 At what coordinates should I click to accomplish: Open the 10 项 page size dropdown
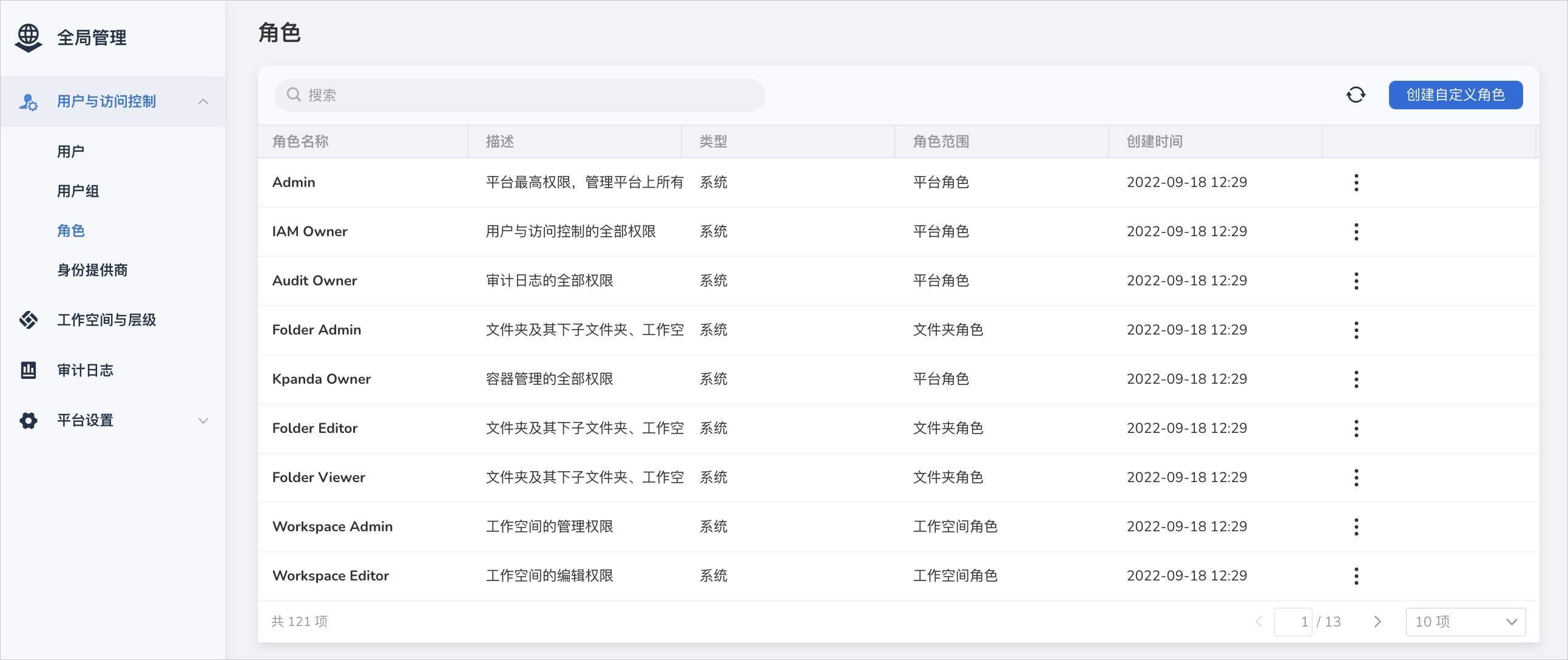tap(1465, 622)
